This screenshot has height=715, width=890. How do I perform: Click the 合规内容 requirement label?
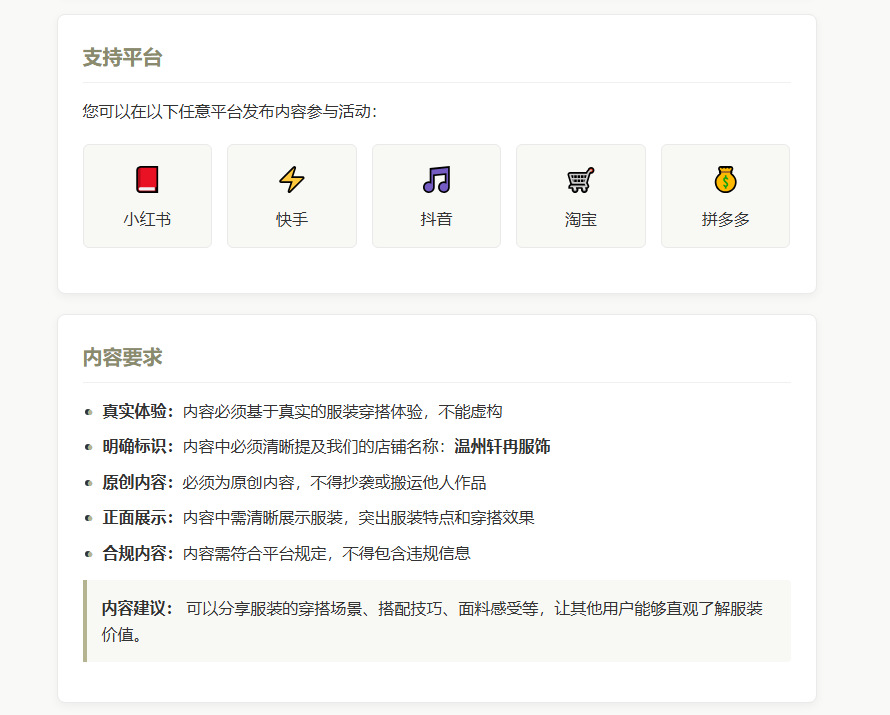click(x=134, y=553)
